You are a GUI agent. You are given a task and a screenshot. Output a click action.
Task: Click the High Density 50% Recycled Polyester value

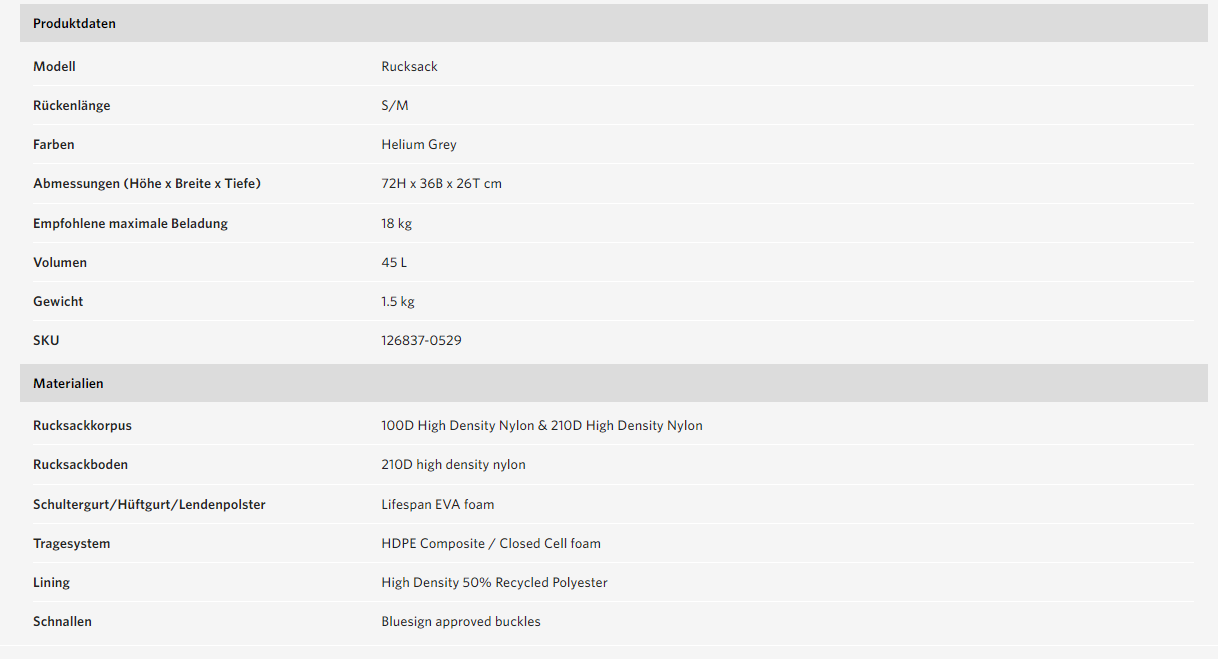[494, 582]
